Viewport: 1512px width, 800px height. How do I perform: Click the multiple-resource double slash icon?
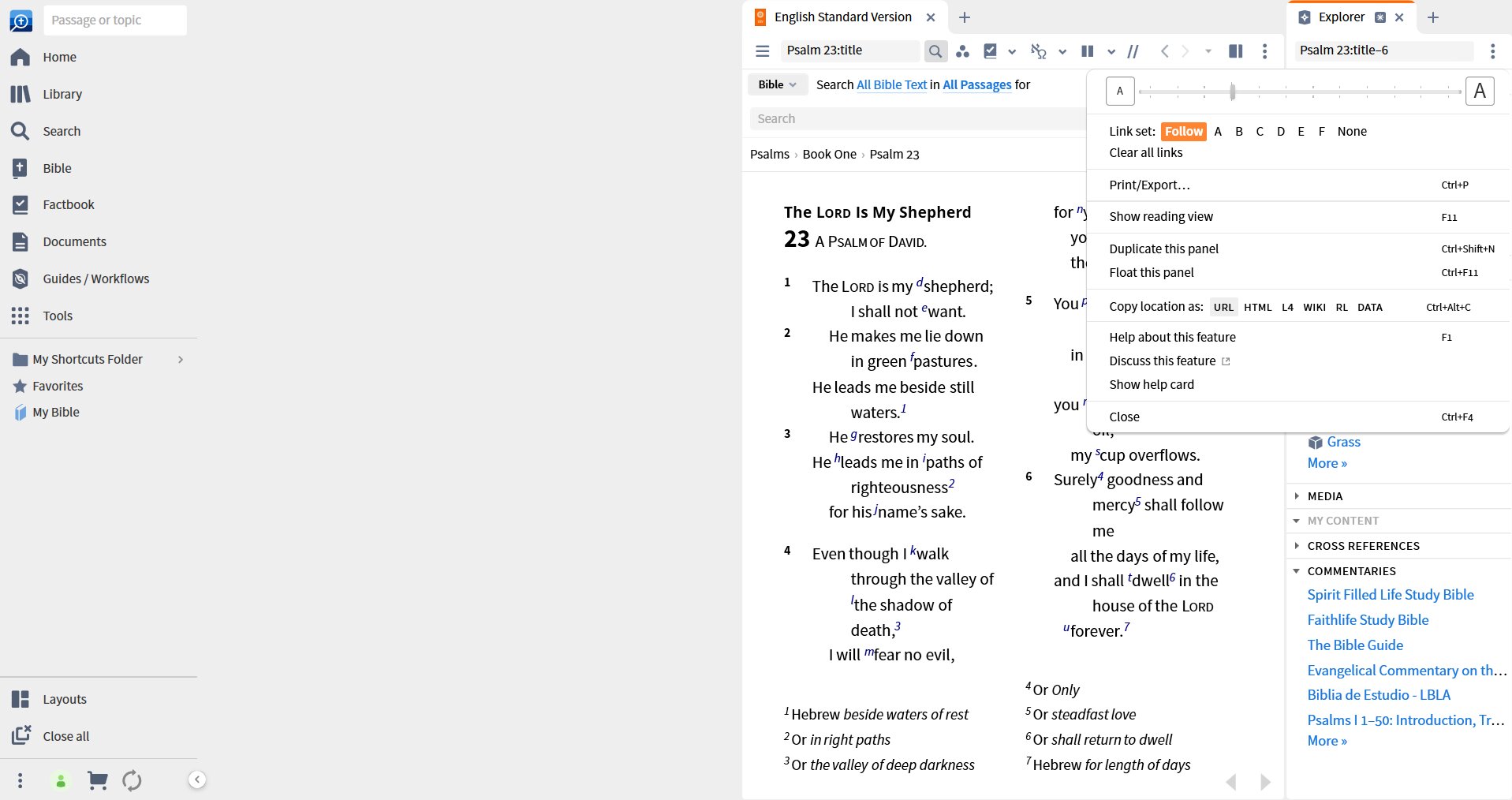coord(1133,51)
